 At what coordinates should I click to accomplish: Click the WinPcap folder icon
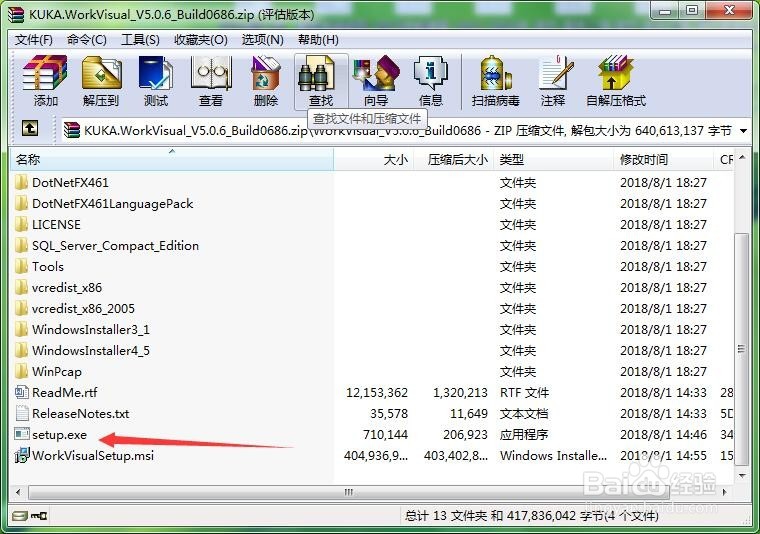pyautogui.click(x=21, y=371)
